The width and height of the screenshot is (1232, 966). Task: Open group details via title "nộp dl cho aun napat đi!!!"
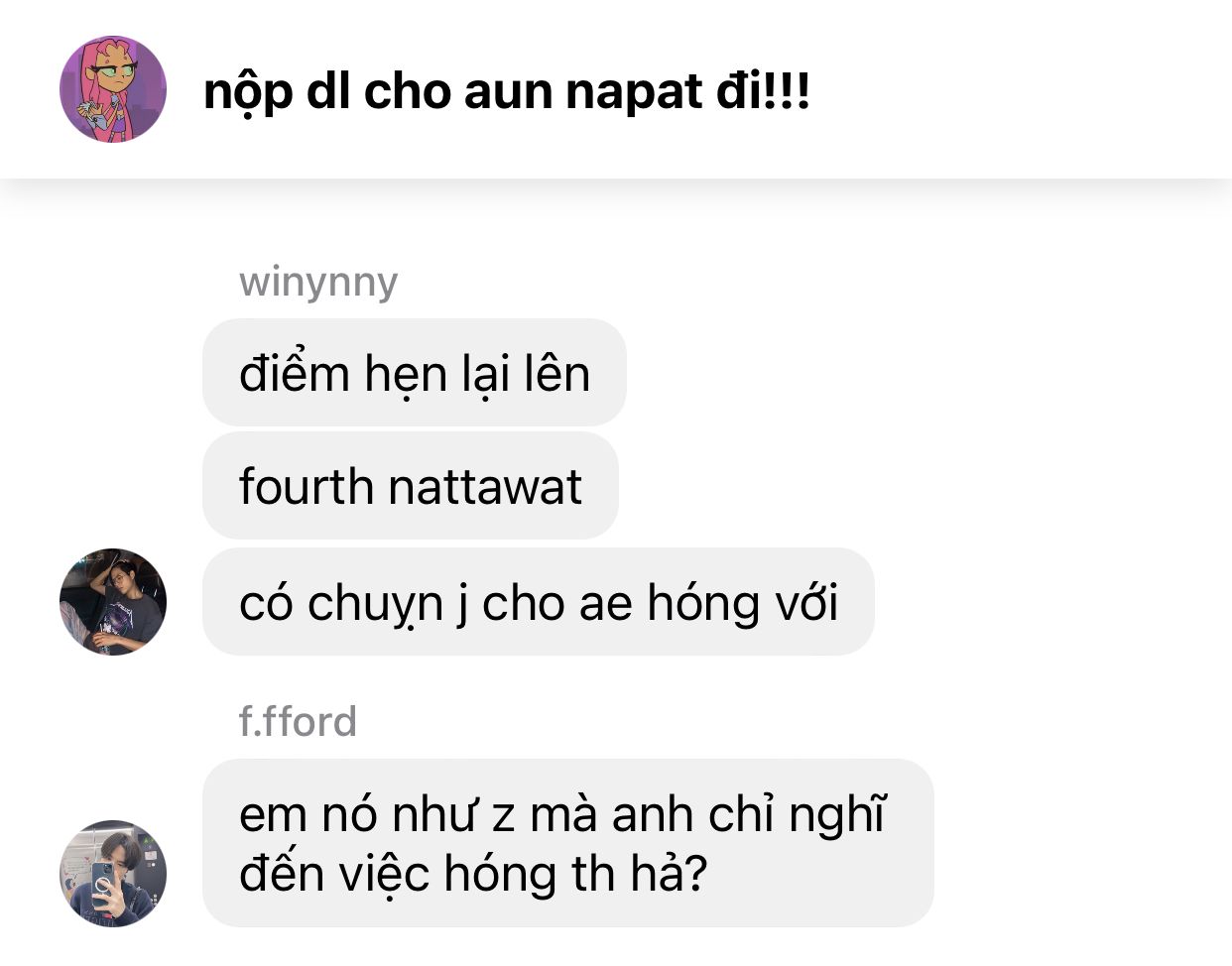pyautogui.click(x=507, y=91)
